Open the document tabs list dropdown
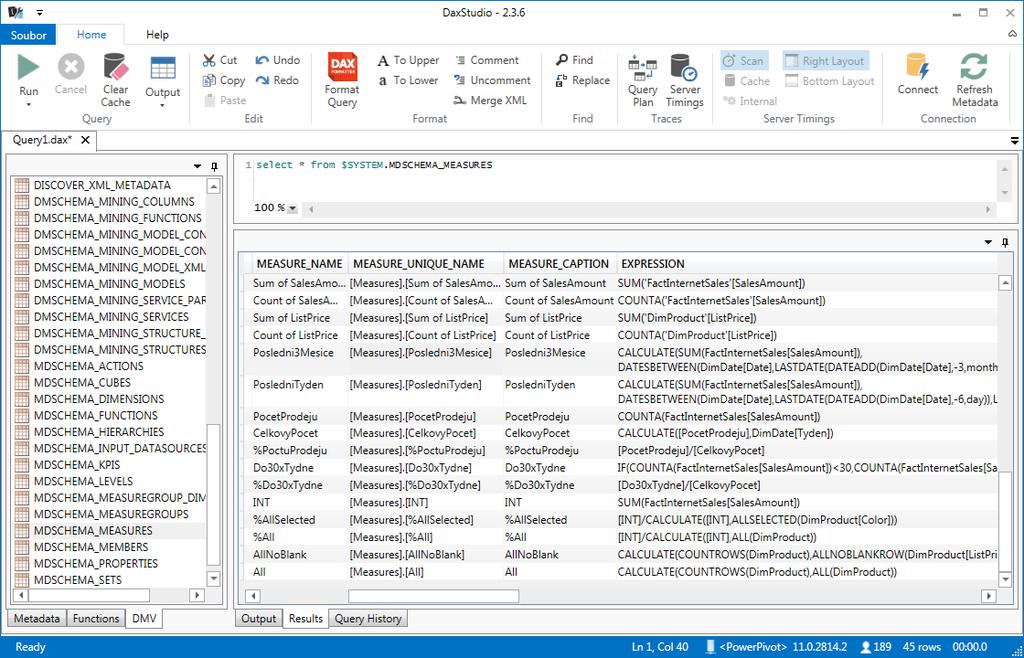Screen dimensions: 1024x658 [1014, 140]
